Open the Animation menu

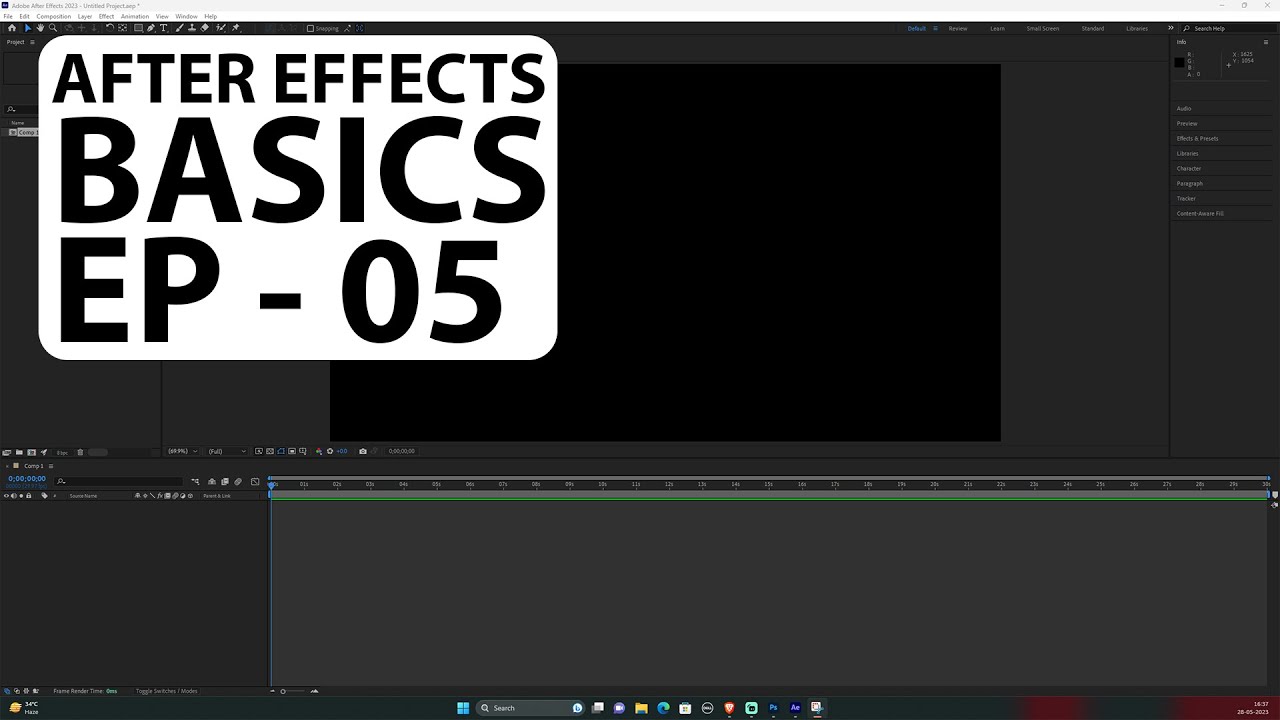click(135, 16)
